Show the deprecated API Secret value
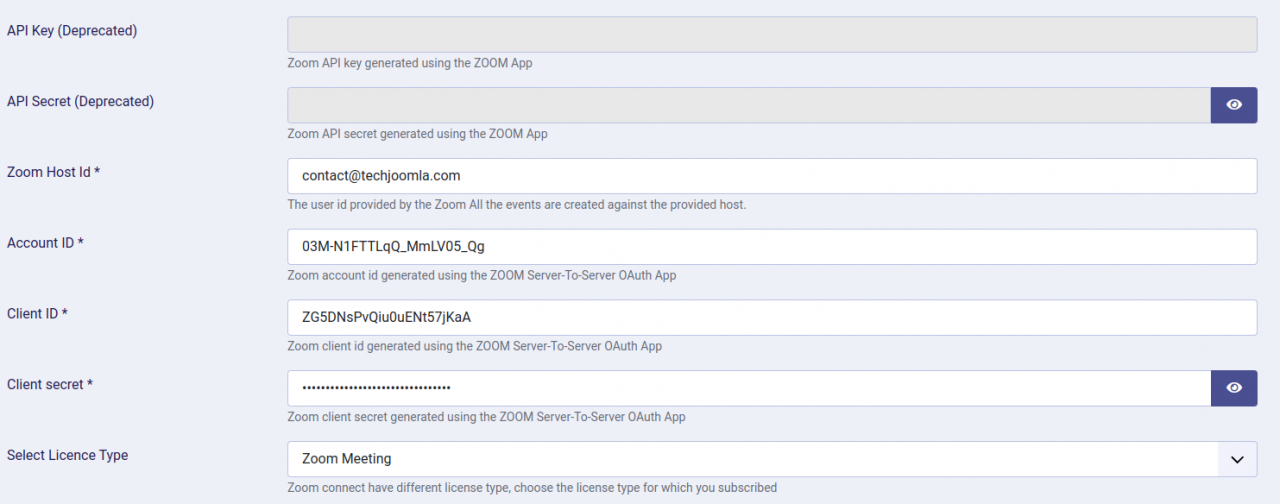Image resolution: width=1280 pixels, height=504 pixels. (x=1234, y=105)
